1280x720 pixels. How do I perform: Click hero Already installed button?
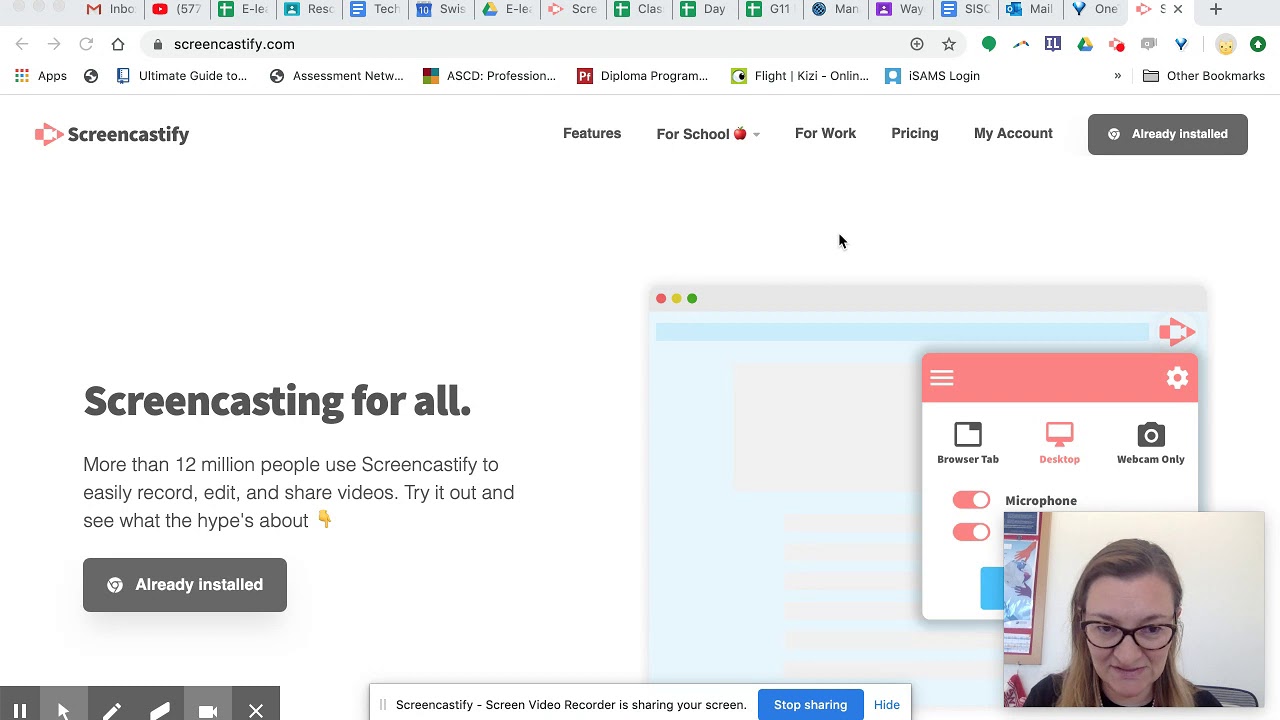click(x=185, y=585)
